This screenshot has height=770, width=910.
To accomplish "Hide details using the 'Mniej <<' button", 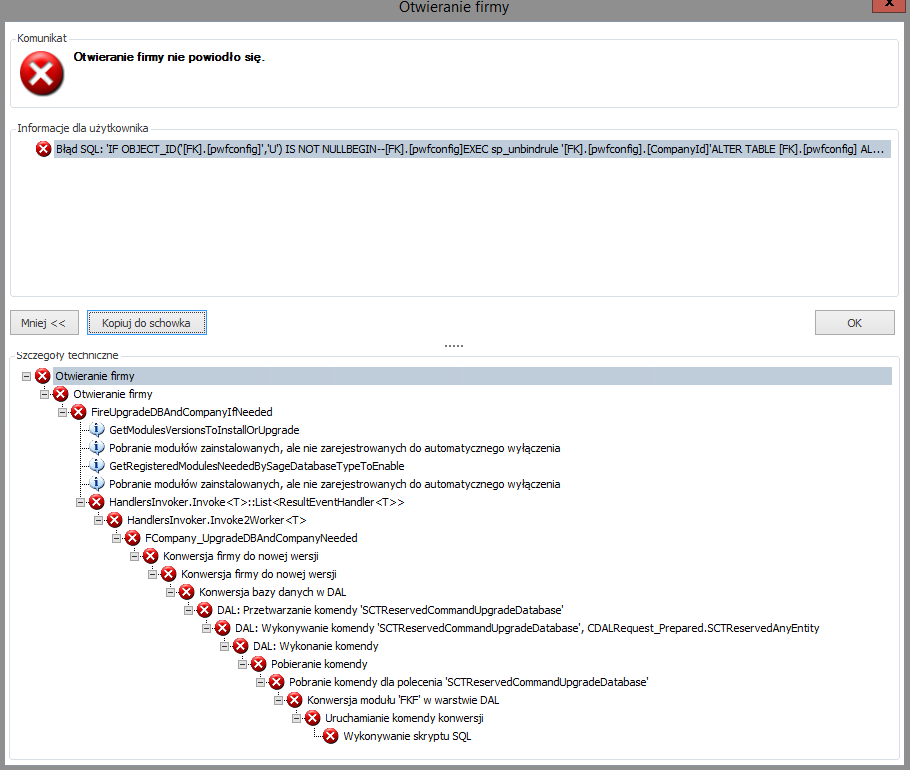I will point(43,323).
